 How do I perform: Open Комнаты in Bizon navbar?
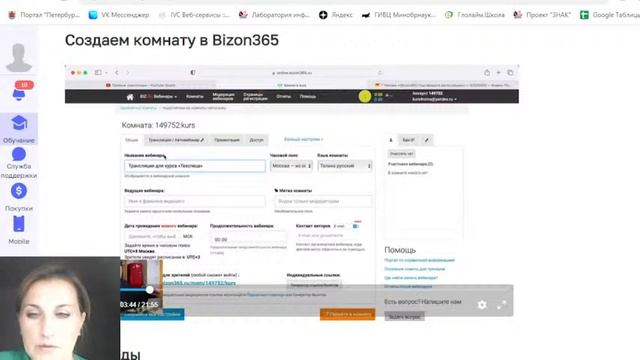[x=195, y=97]
